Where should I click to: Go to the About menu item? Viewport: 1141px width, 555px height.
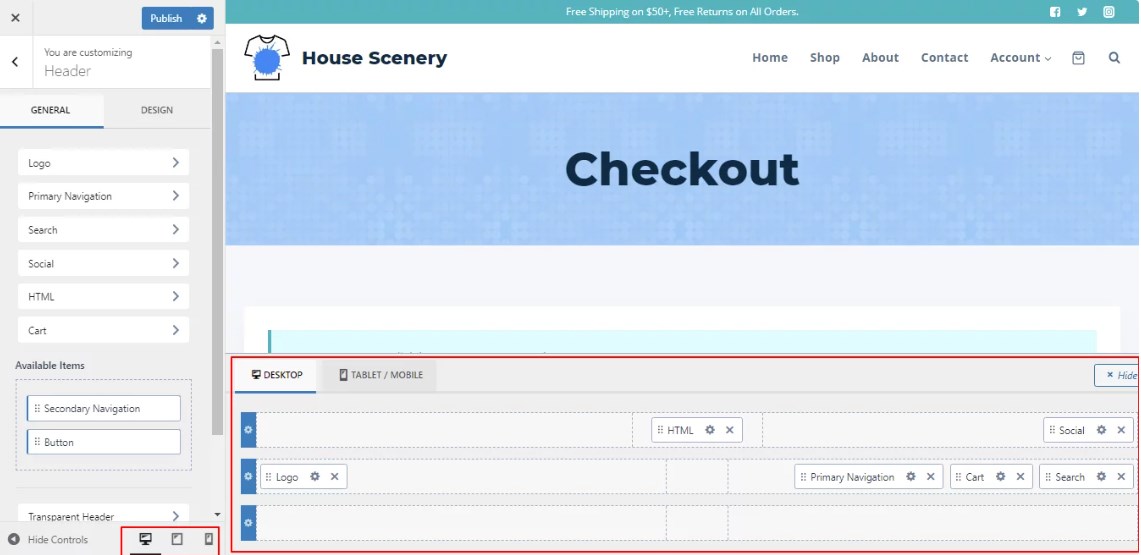[x=880, y=57]
